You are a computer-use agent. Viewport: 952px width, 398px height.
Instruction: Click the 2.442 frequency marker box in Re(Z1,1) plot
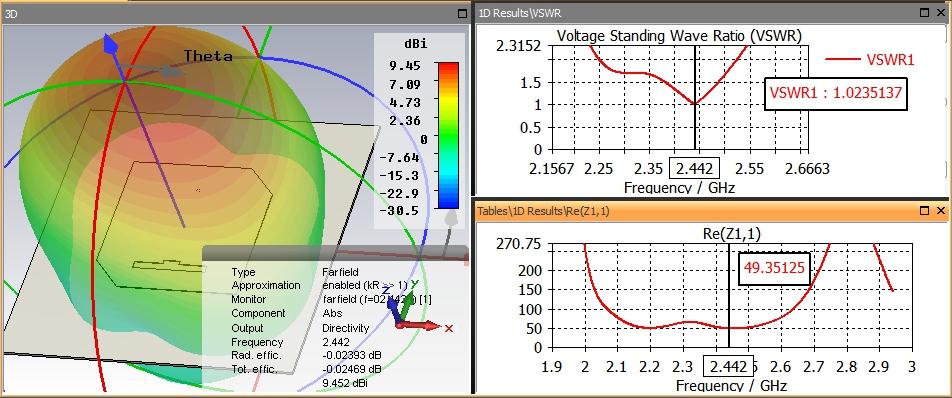click(728, 366)
